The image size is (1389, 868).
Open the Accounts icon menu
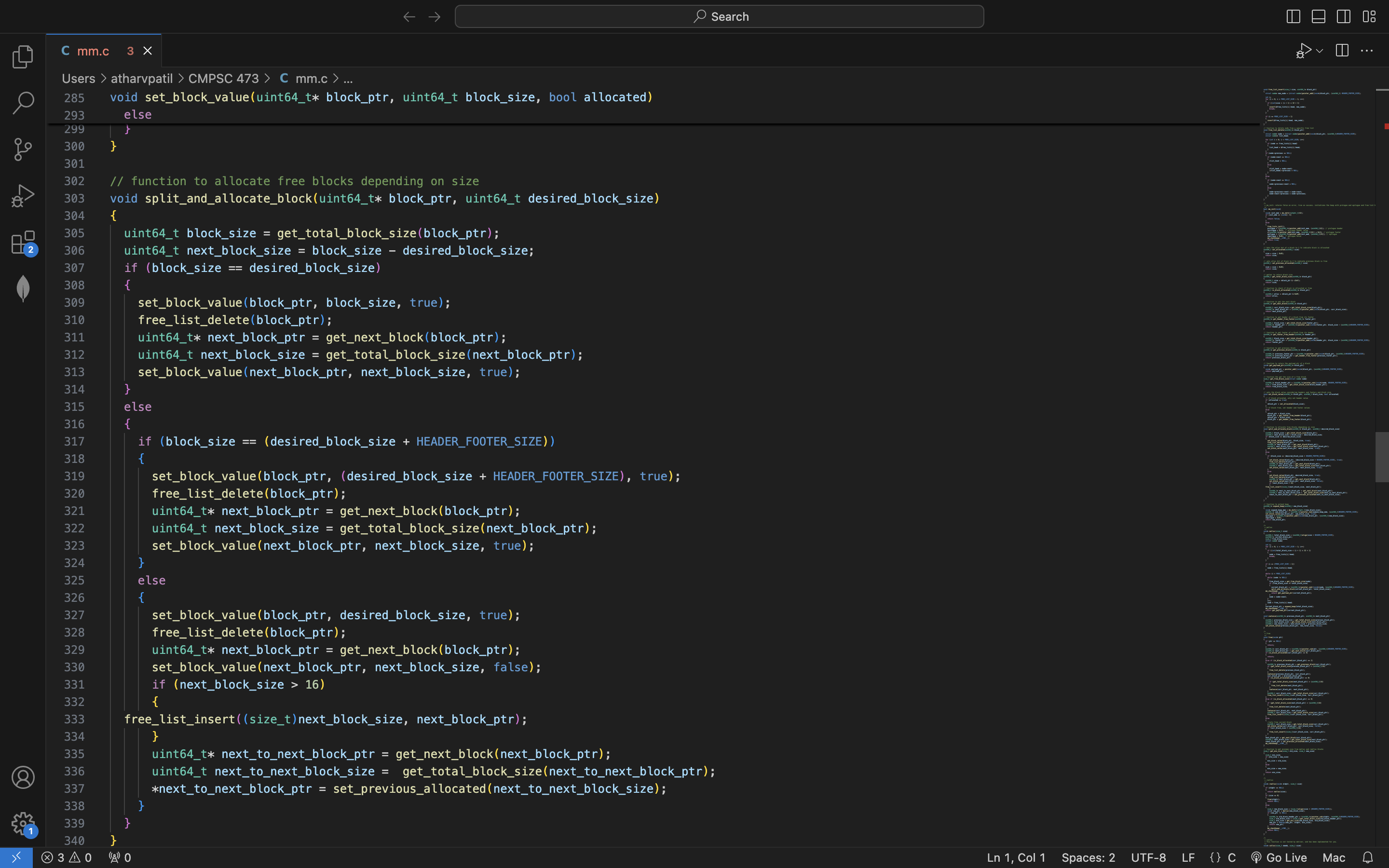(23, 777)
